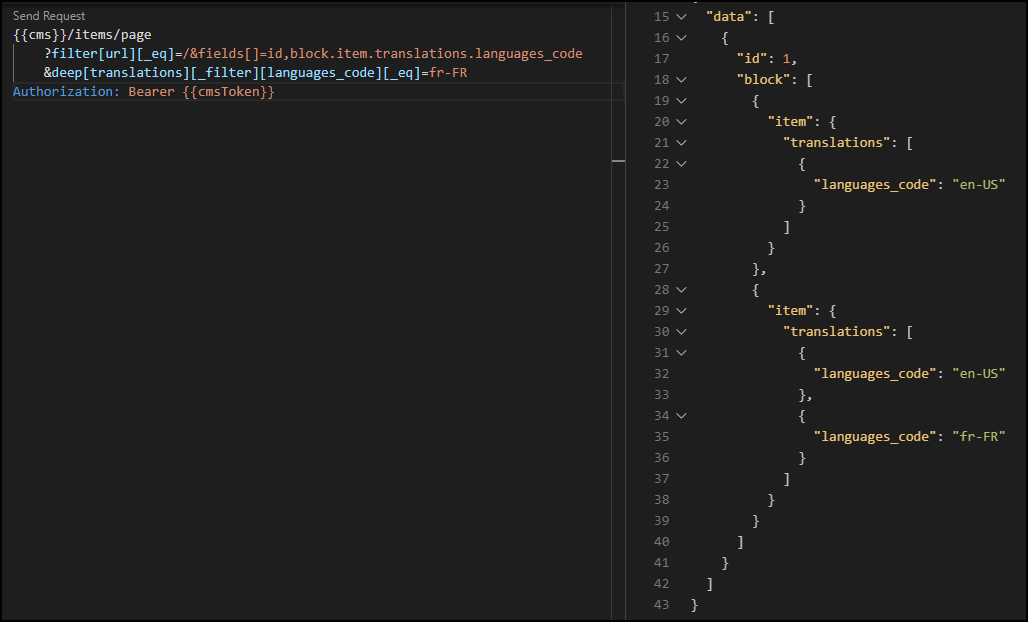Screen dimensions: 1028x622
Task: Click line number 17 in the gutter
Action: point(662,59)
